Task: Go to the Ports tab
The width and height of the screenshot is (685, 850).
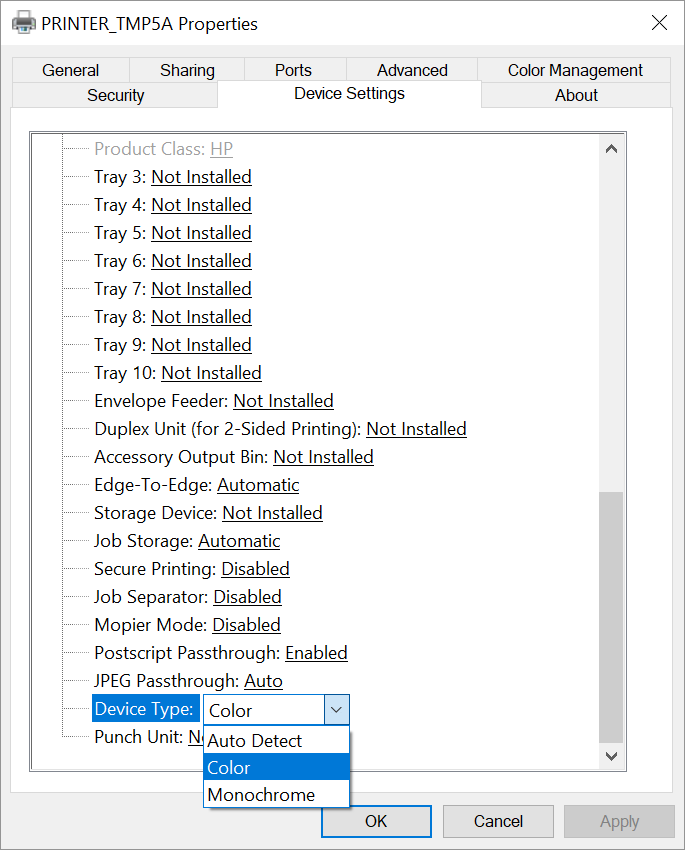Action: tap(293, 70)
